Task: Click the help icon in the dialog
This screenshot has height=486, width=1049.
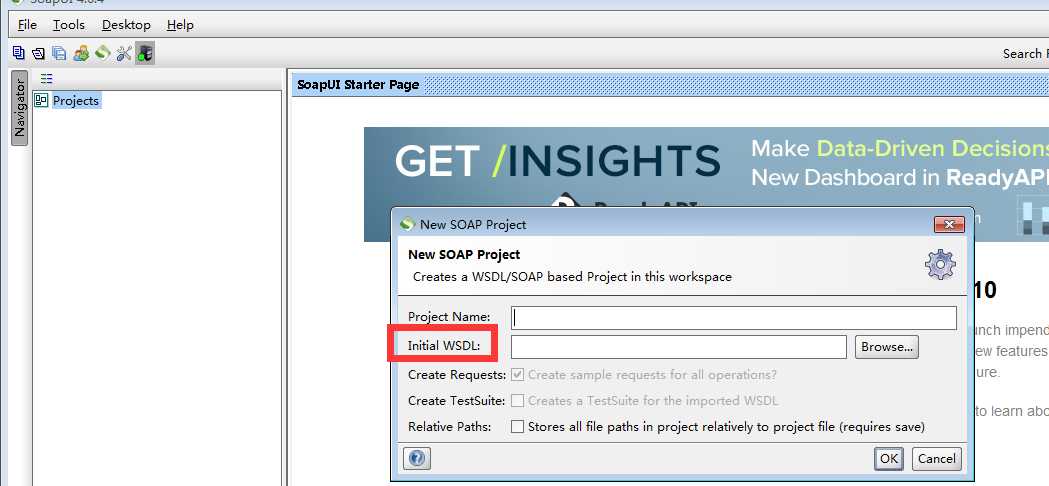Action: pos(417,459)
